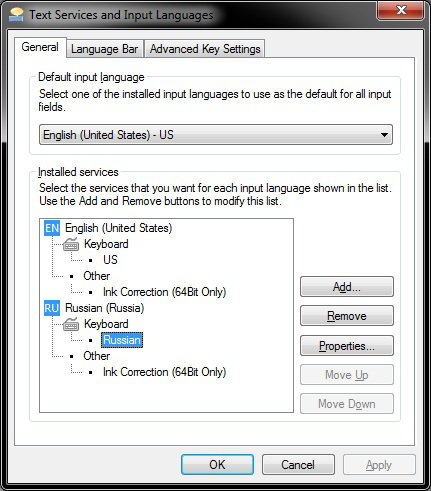
Task: Close the Text Services dialog
Action: coord(401,10)
